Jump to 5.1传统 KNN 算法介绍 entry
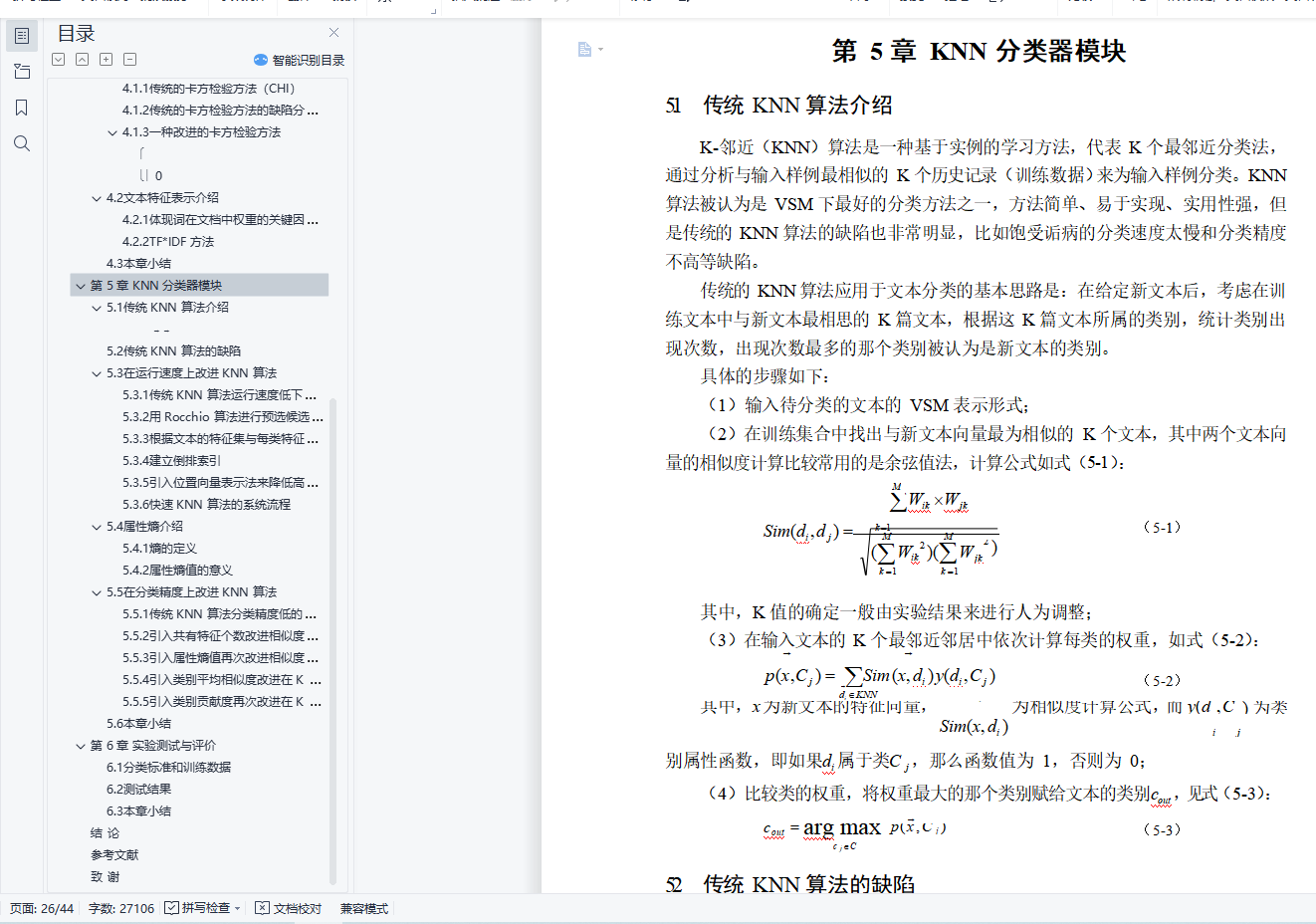The width and height of the screenshot is (1316, 924). (167, 308)
